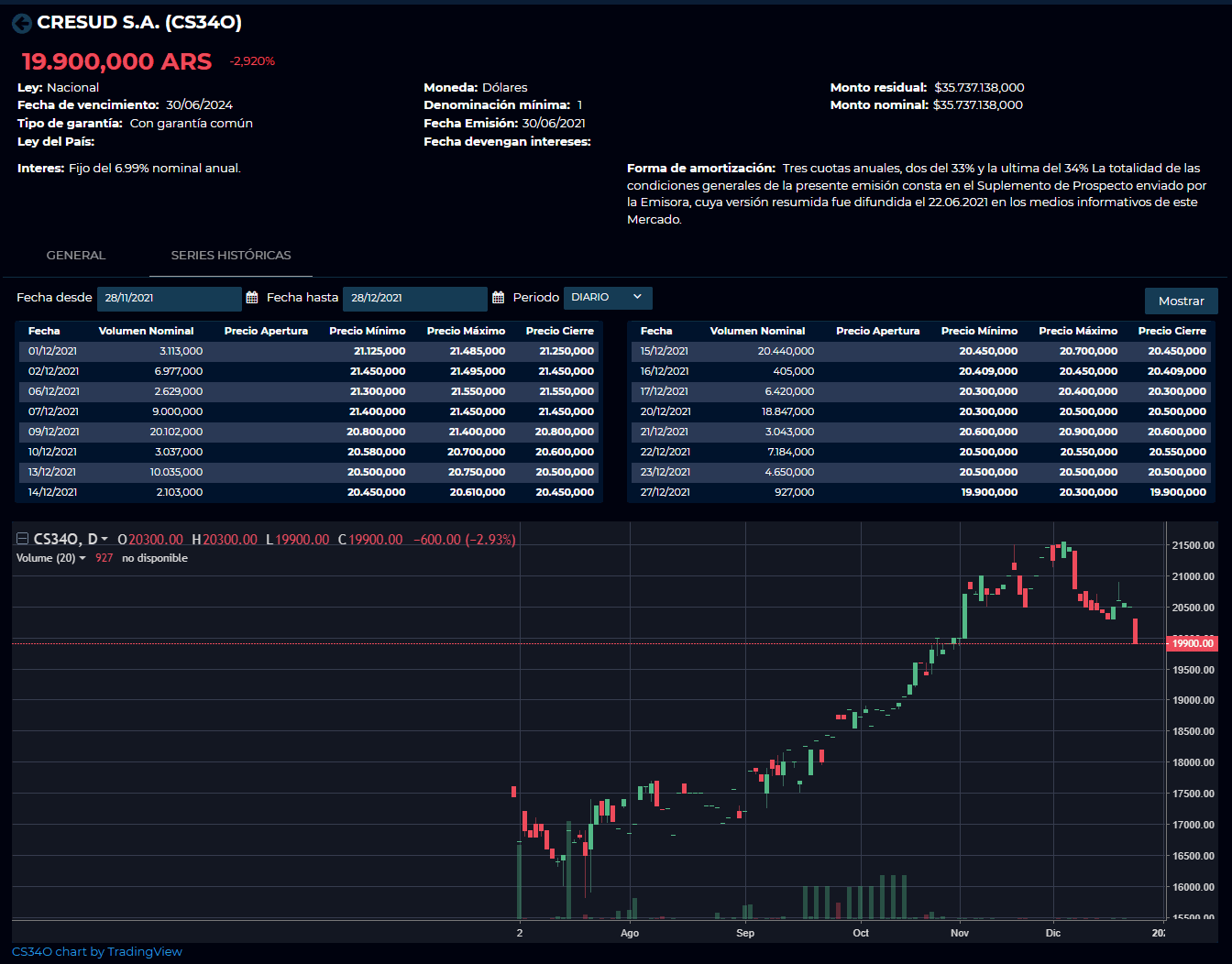The width and height of the screenshot is (1232, 964).
Task: Select the 17/12/2021 row date
Action: click(x=665, y=391)
